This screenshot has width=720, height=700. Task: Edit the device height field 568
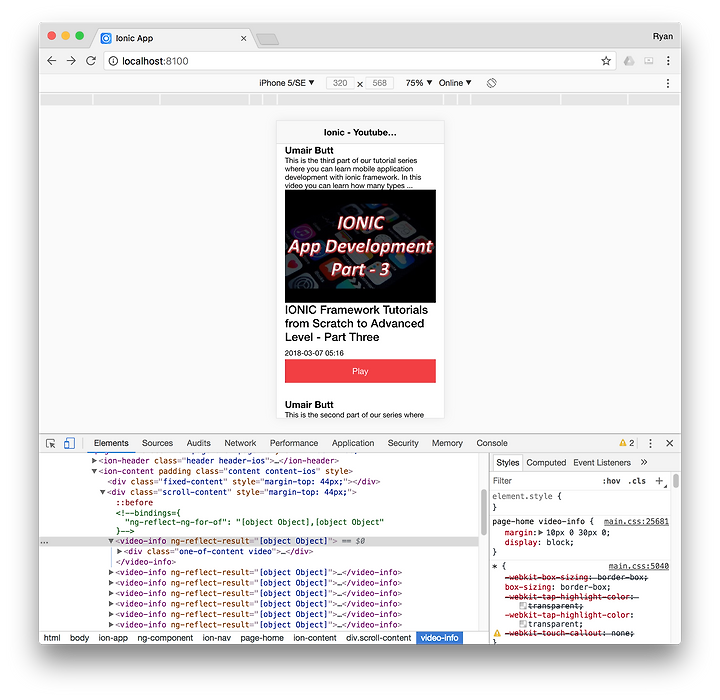(379, 83)
